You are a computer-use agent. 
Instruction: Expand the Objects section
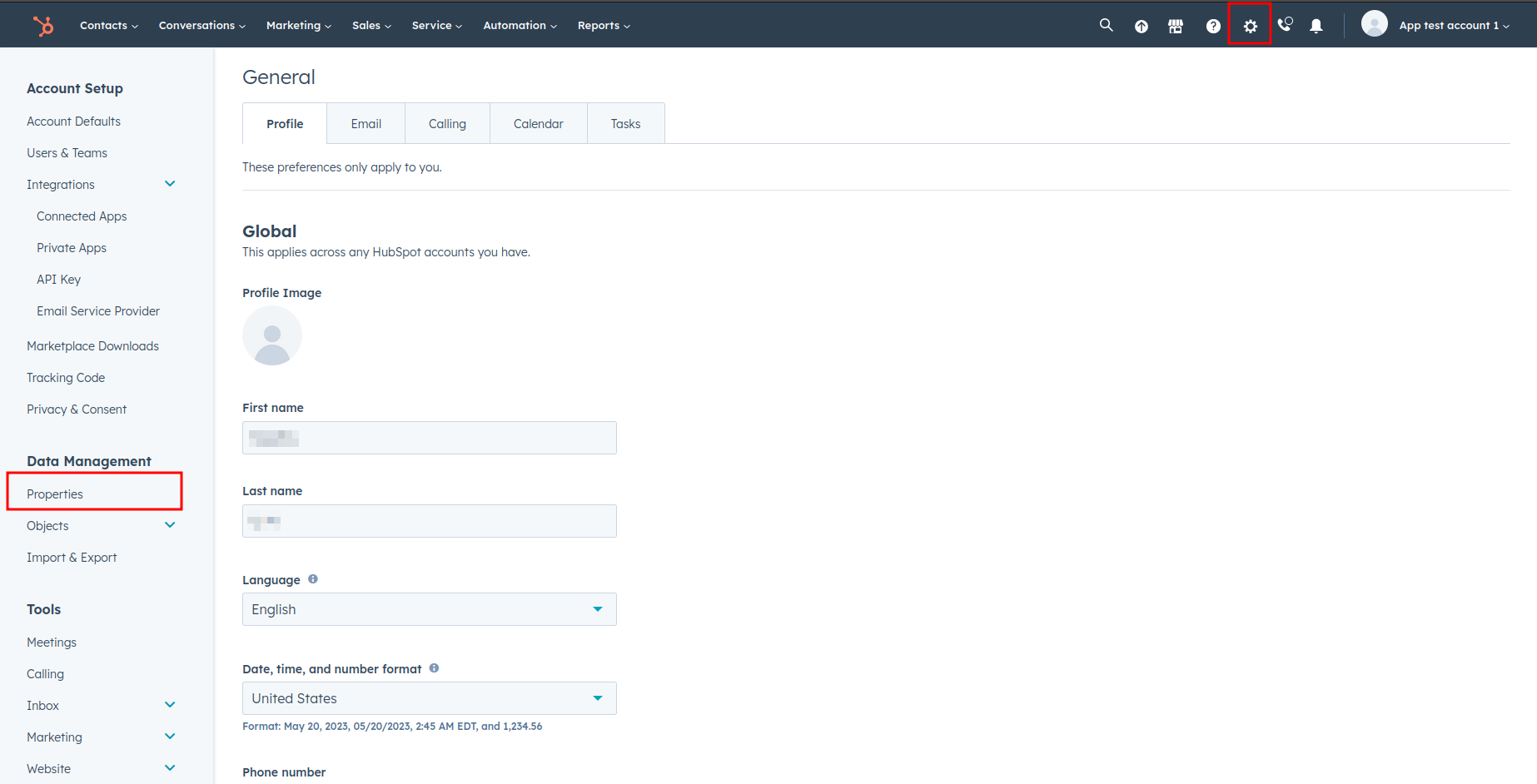point(170,525)
